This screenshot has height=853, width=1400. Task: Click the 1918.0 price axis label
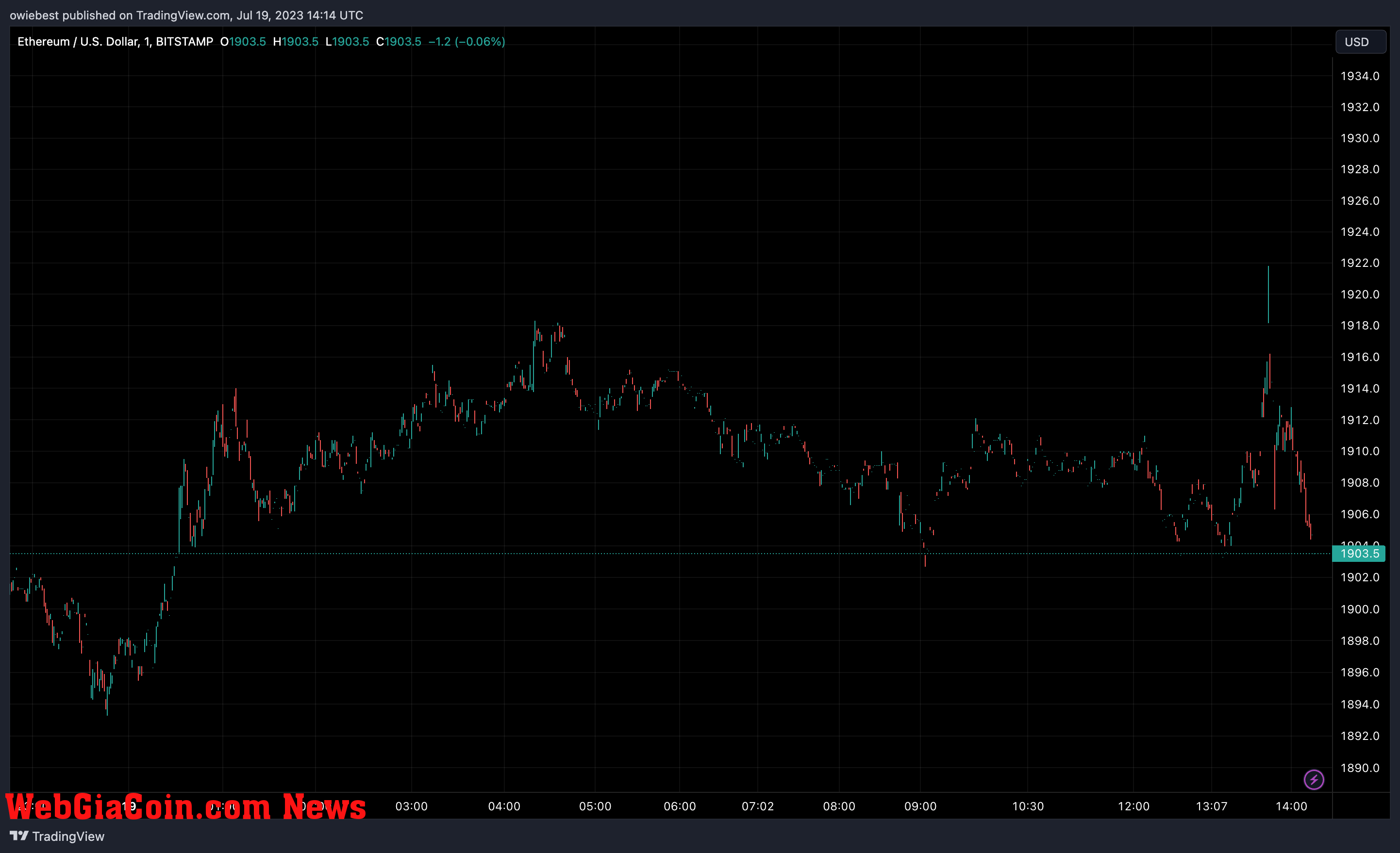(1360, 326)
